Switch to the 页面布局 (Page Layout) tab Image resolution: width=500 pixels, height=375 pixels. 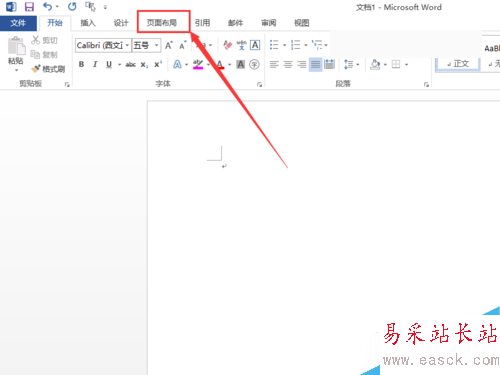(x=162, y=23)
